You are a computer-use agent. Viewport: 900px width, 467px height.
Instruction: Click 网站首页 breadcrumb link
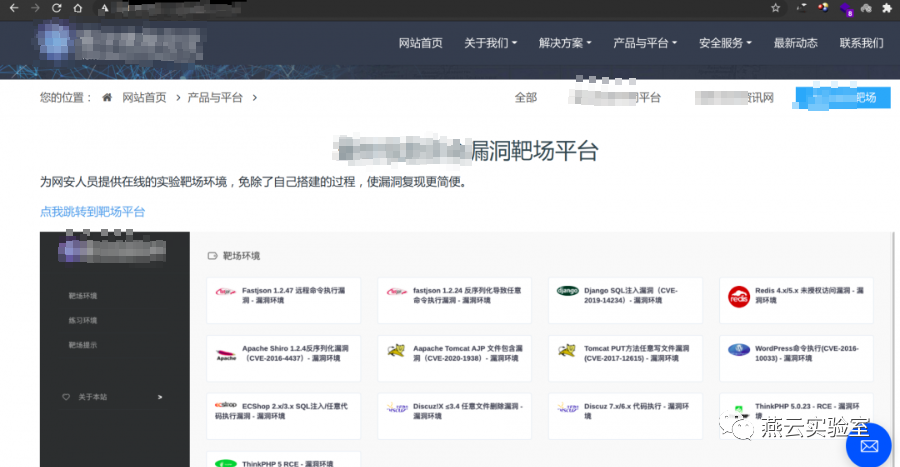(x=144, y=98)
